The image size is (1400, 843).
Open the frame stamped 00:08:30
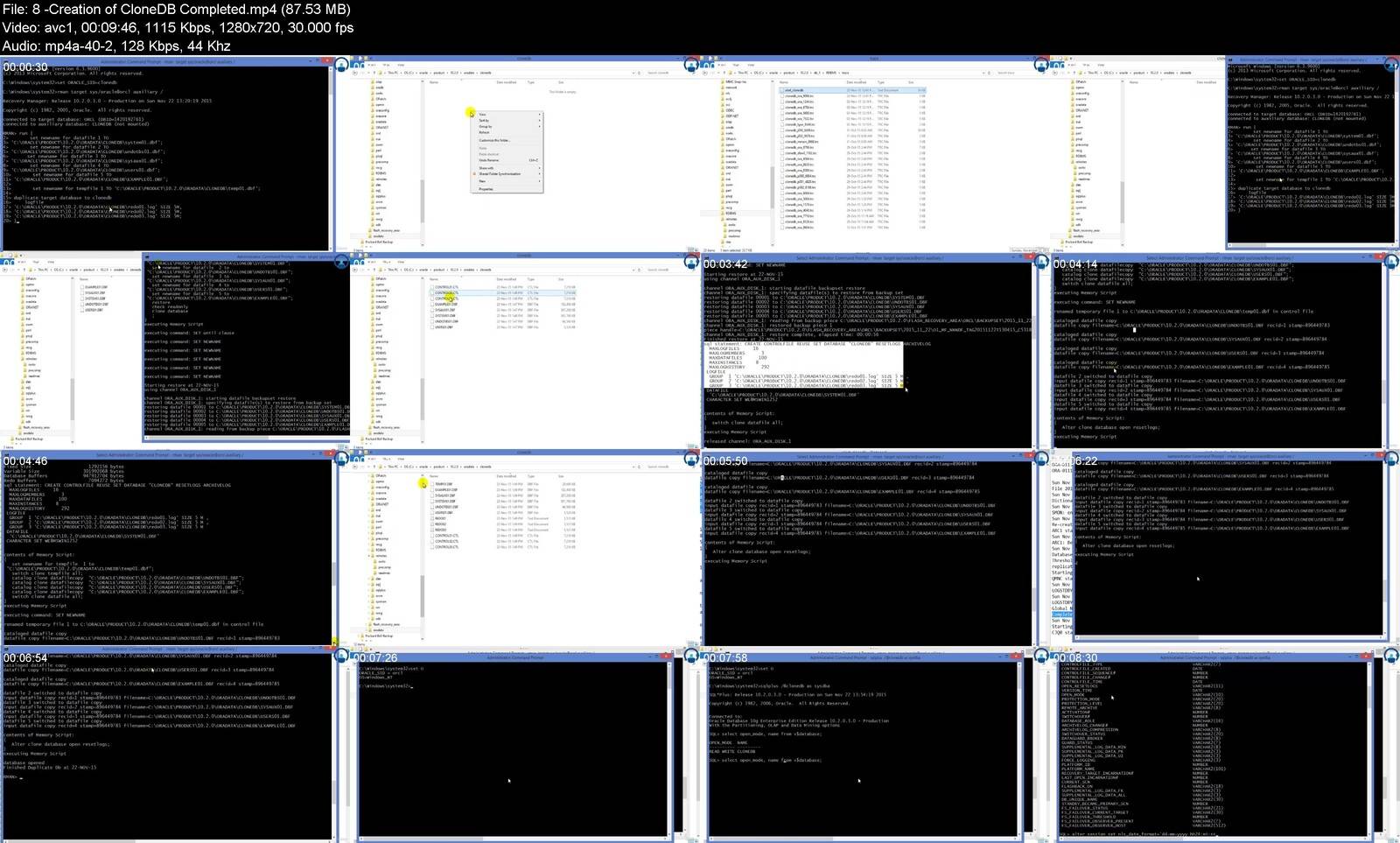[1223, 746]
